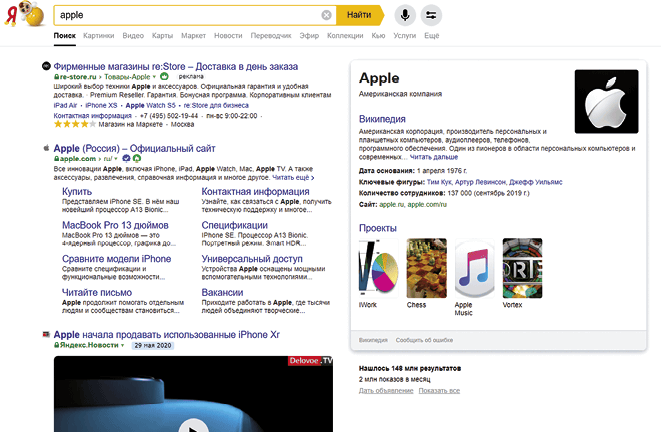Expand the Яндекс.Новости source dropdown arrow
The image size is (661, 432).
click(x=123, y=345)
